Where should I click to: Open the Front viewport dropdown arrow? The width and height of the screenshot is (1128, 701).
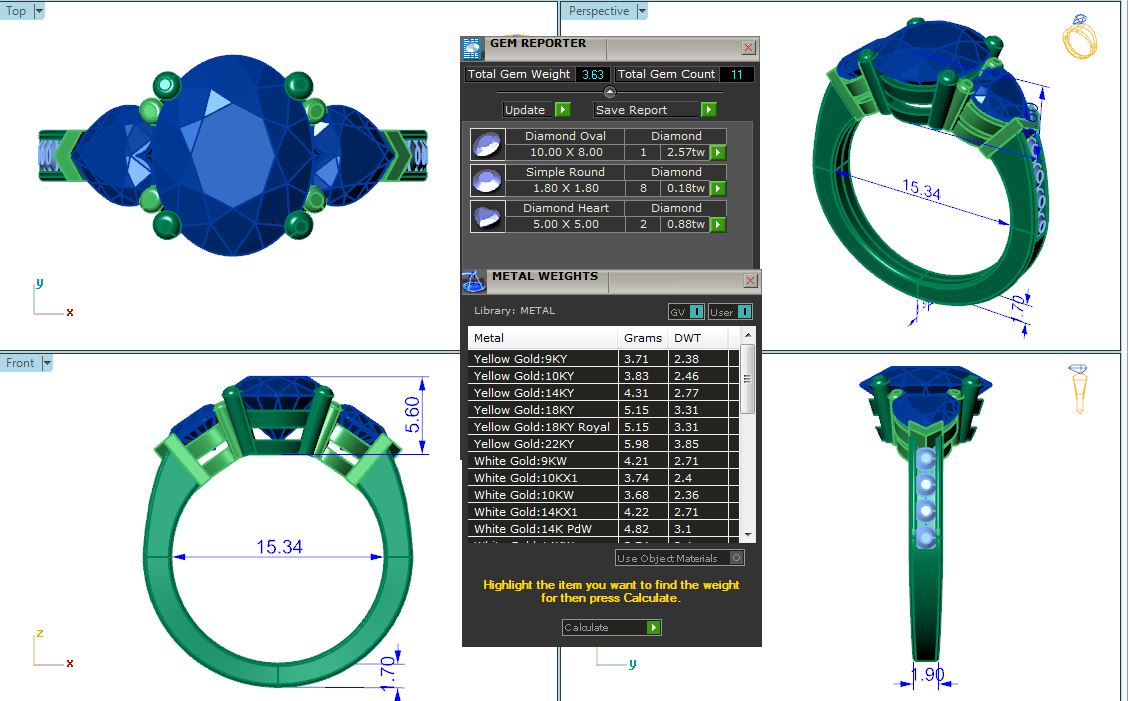pos(46,363)
